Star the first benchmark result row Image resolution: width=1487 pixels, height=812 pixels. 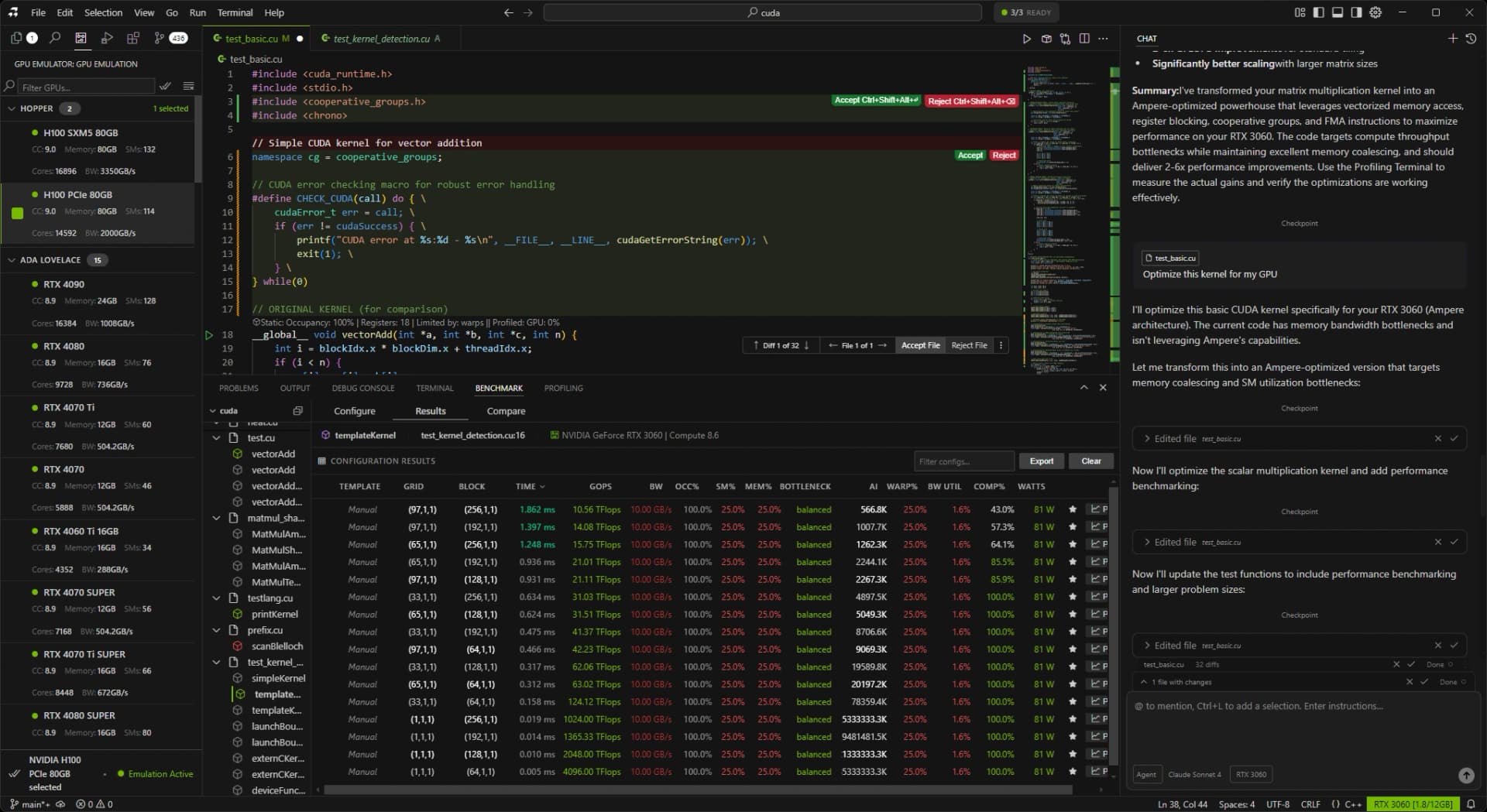pyautogui.click(x=1072, y=509)
